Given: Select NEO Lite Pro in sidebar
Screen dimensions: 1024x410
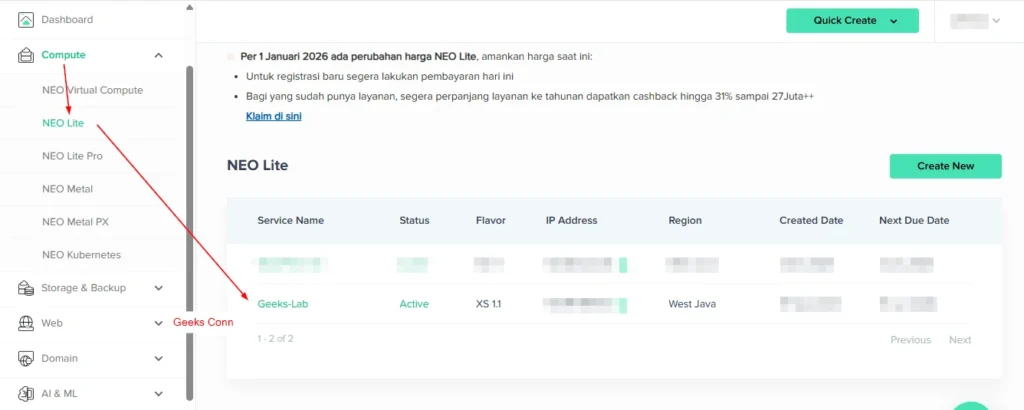Looking at the screenshot, I should (x=72, y=156).
